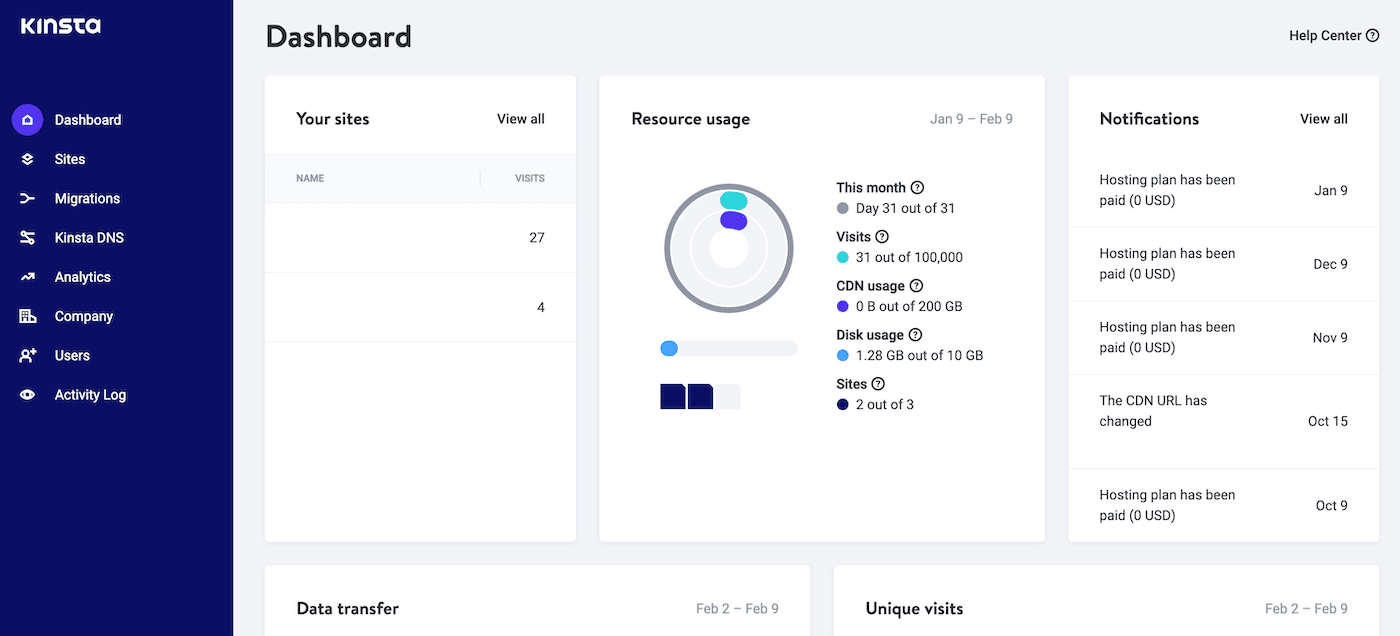
Task: Click the Analytics trend icon
Action: (x=27, y=277)
